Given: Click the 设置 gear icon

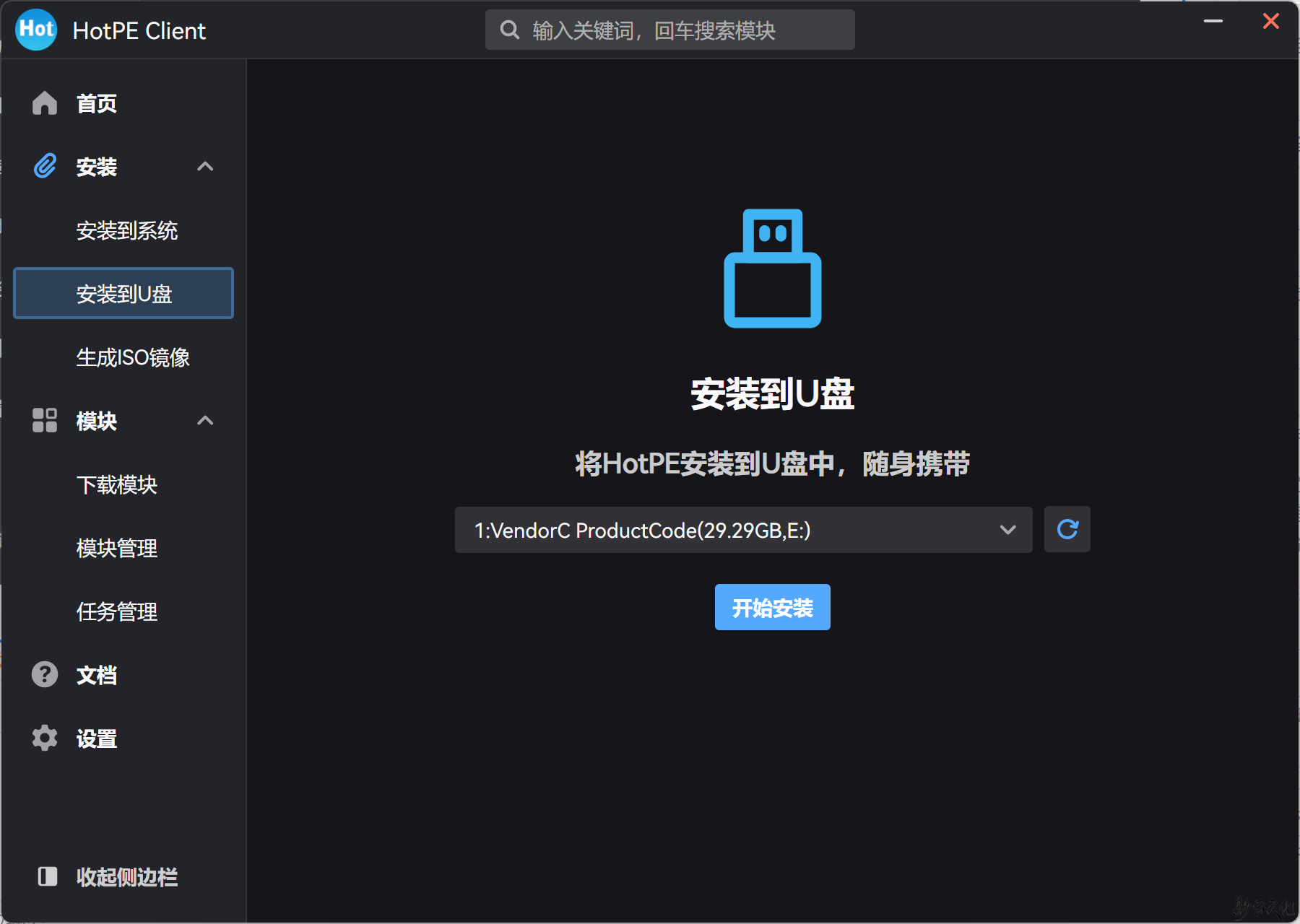Looking at the screenshot, I should 45,738.
